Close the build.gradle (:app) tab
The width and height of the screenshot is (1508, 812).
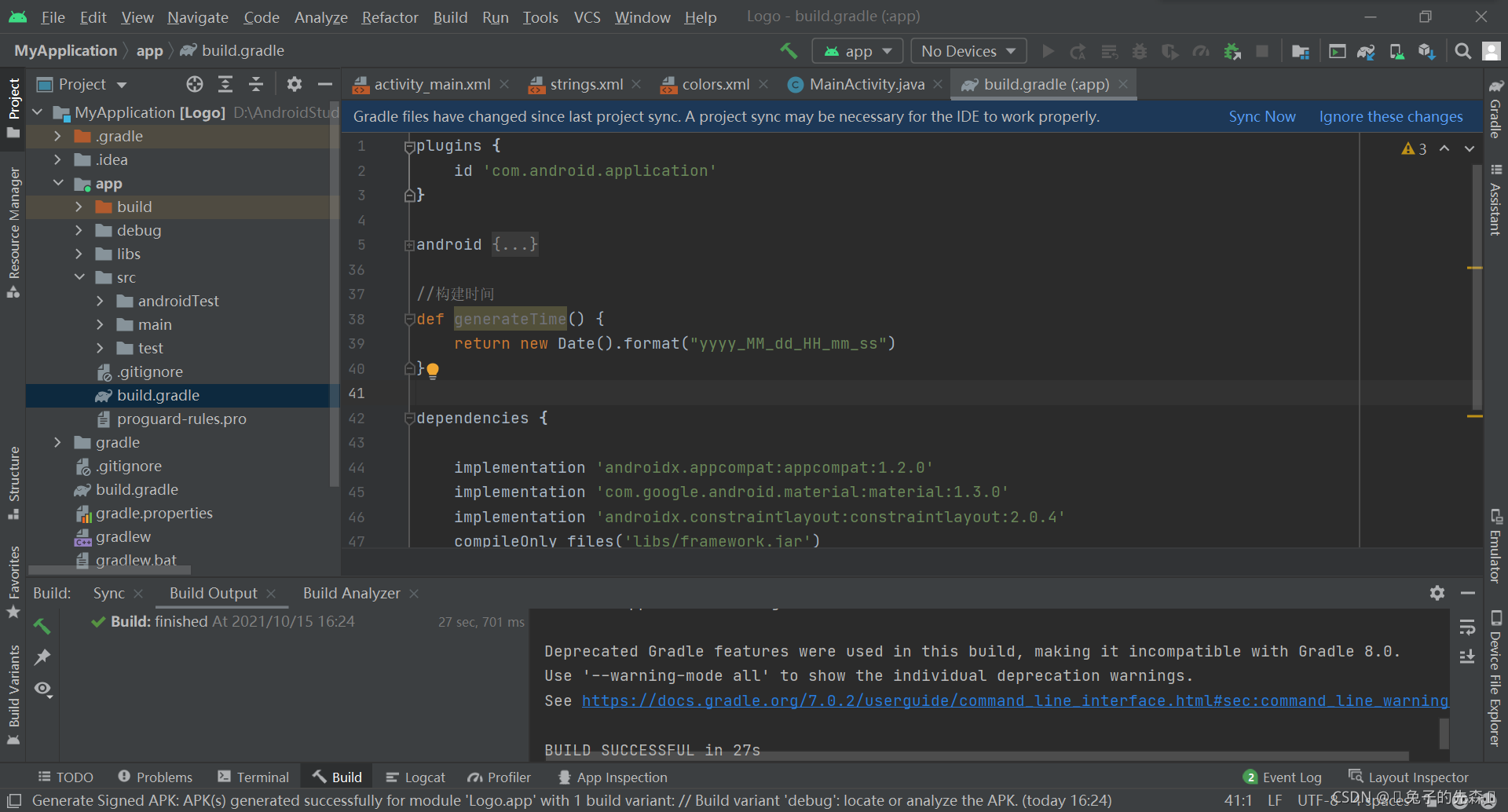(1123, 84)
